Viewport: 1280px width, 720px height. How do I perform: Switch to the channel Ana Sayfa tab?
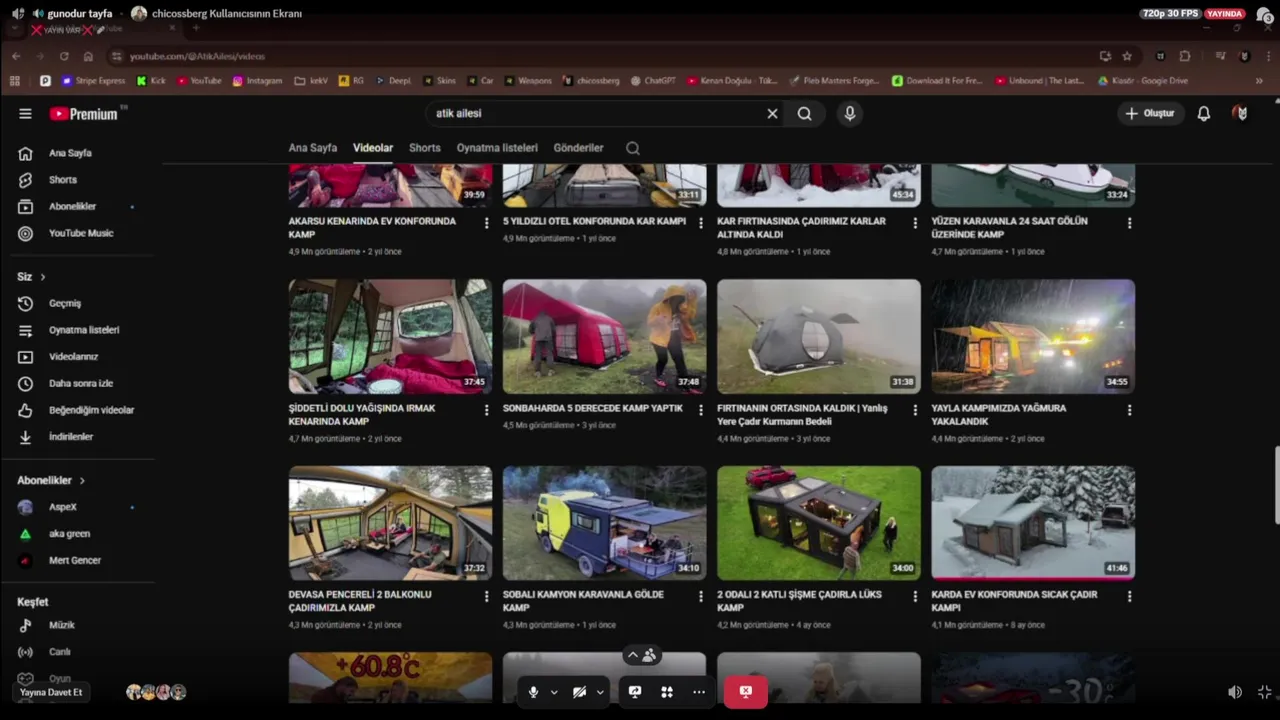pyautogui.click(x=313, y=148)
